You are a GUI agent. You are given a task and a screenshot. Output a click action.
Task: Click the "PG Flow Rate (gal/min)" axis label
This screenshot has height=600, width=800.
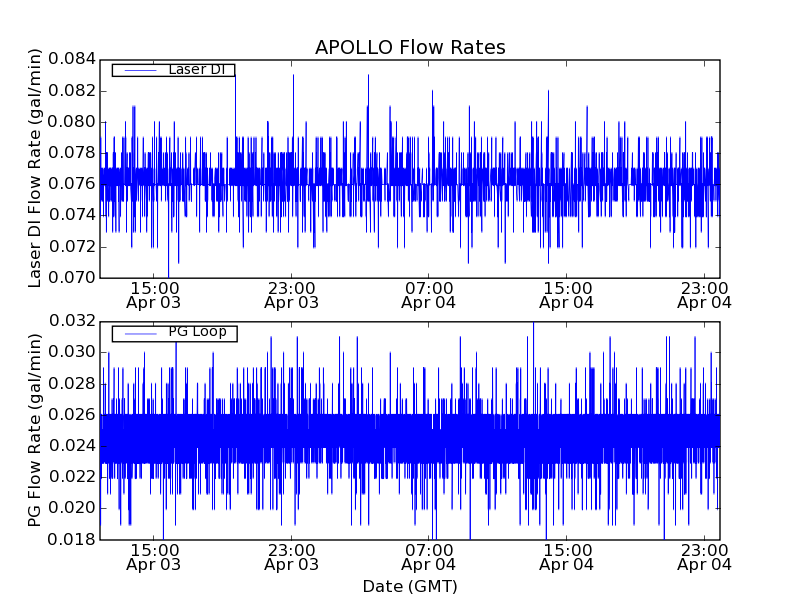click(x=34, y=431)
